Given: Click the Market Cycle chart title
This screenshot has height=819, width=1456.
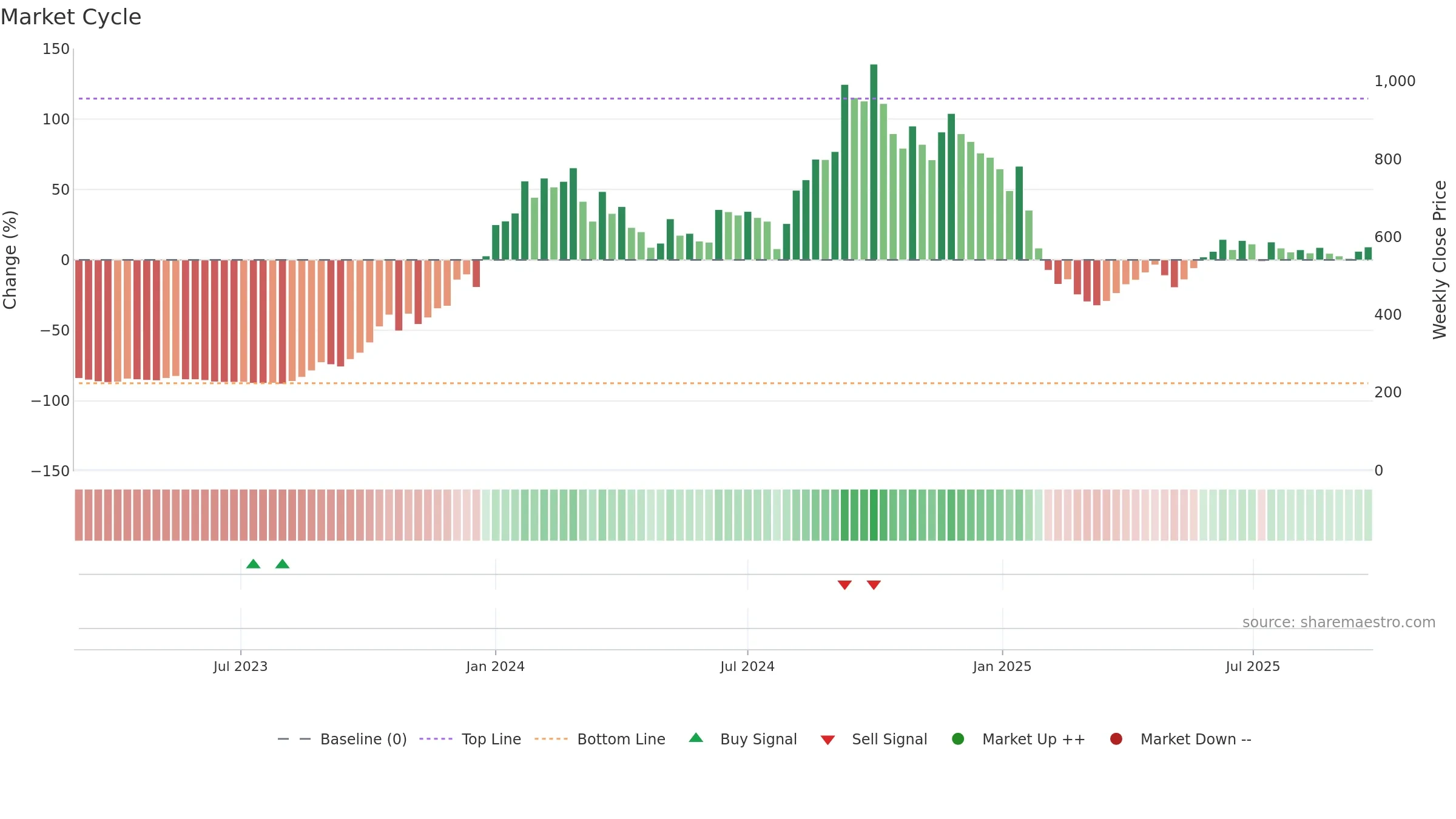Looking at the screenshot, I should [70, 17].
